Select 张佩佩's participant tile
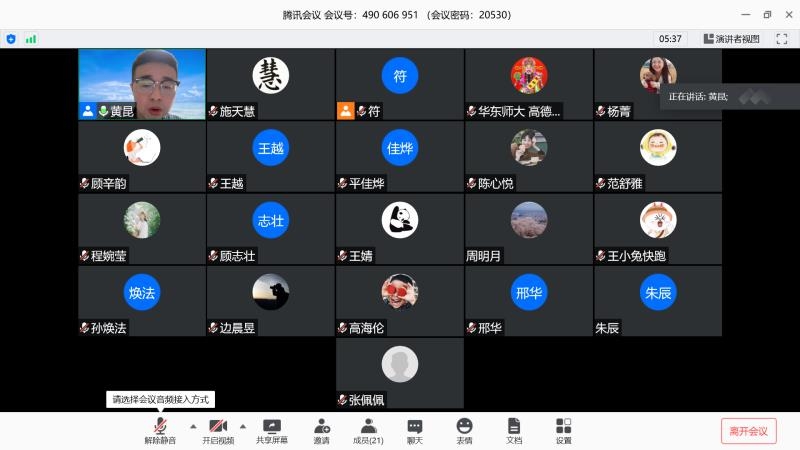This screenshot has height=450, width=800. click(399, 373)
